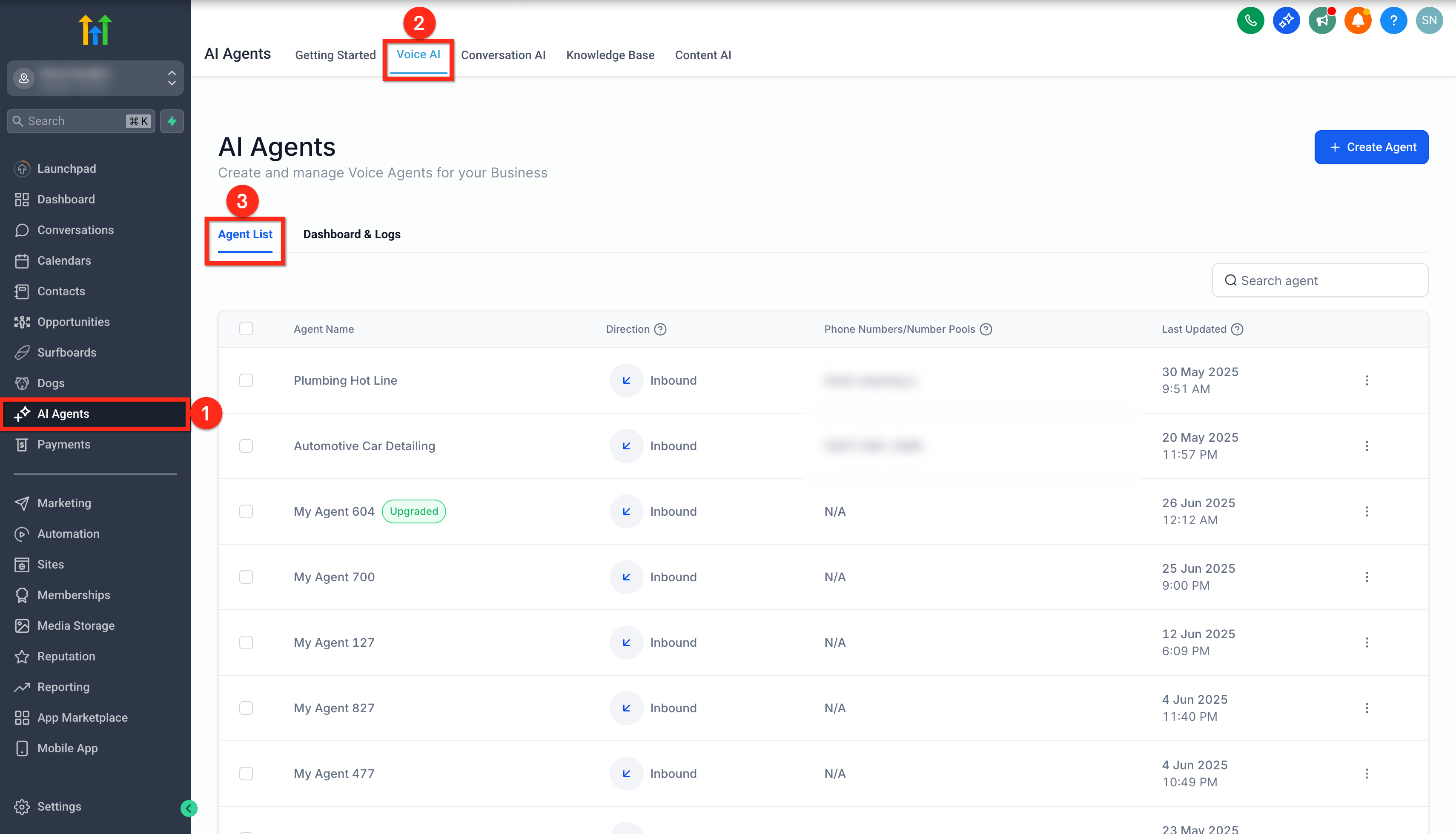Collapse sidebar with green arrow icon
Viewport: 1456px width, 834px height.
tap(189, 808)
